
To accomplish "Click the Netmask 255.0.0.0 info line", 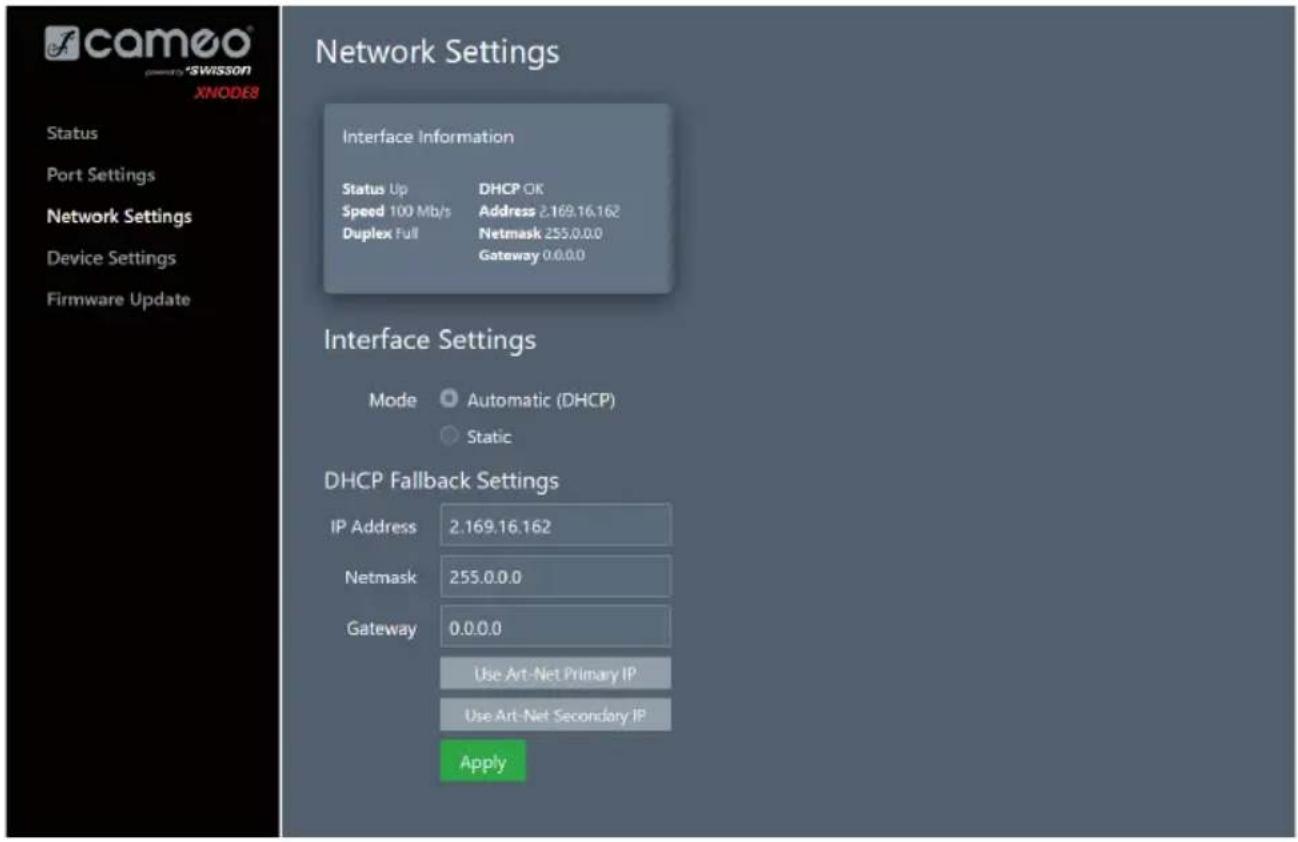I will 541,233.
